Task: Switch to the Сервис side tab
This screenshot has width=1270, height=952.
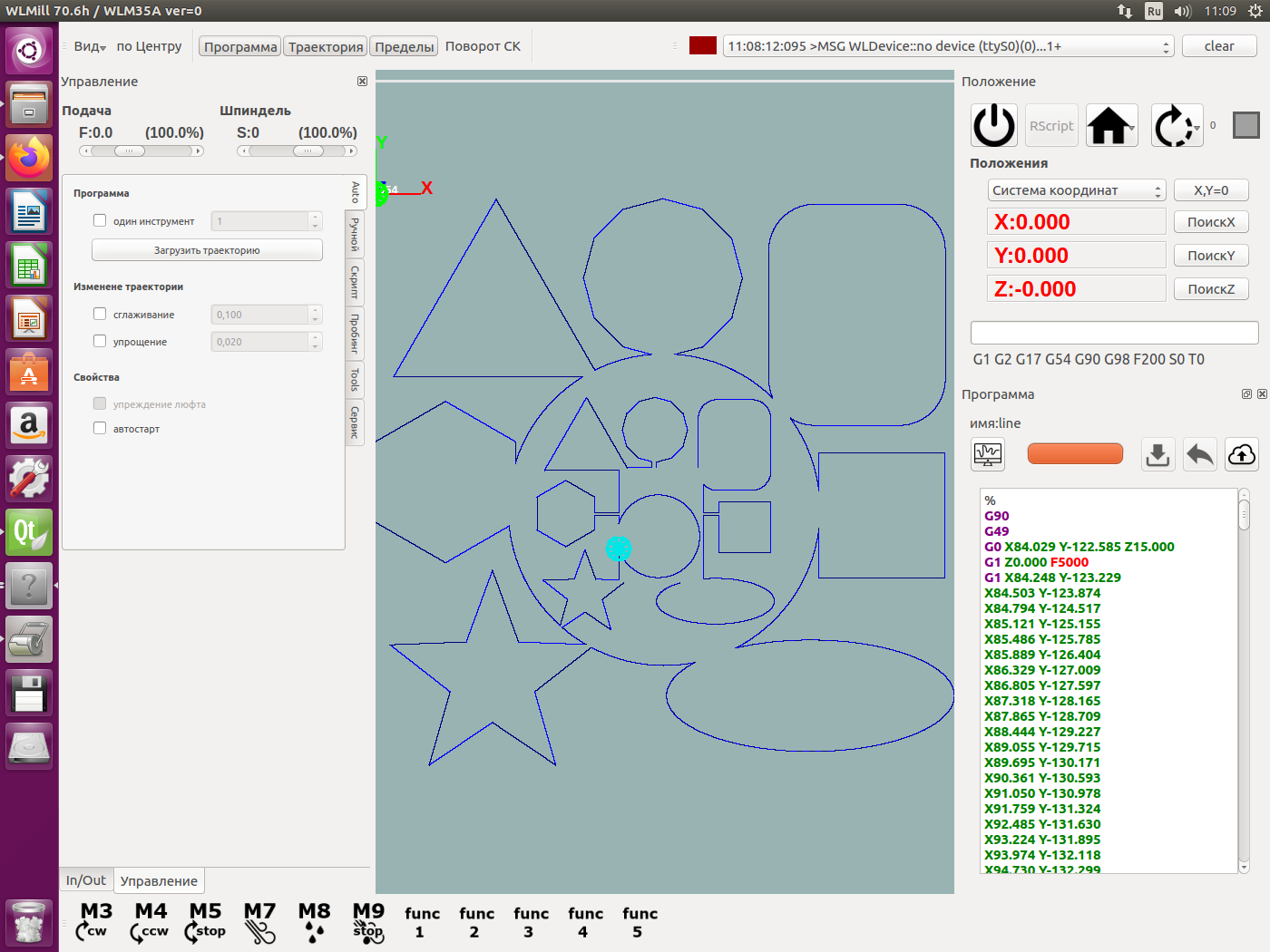Action: 356,423
